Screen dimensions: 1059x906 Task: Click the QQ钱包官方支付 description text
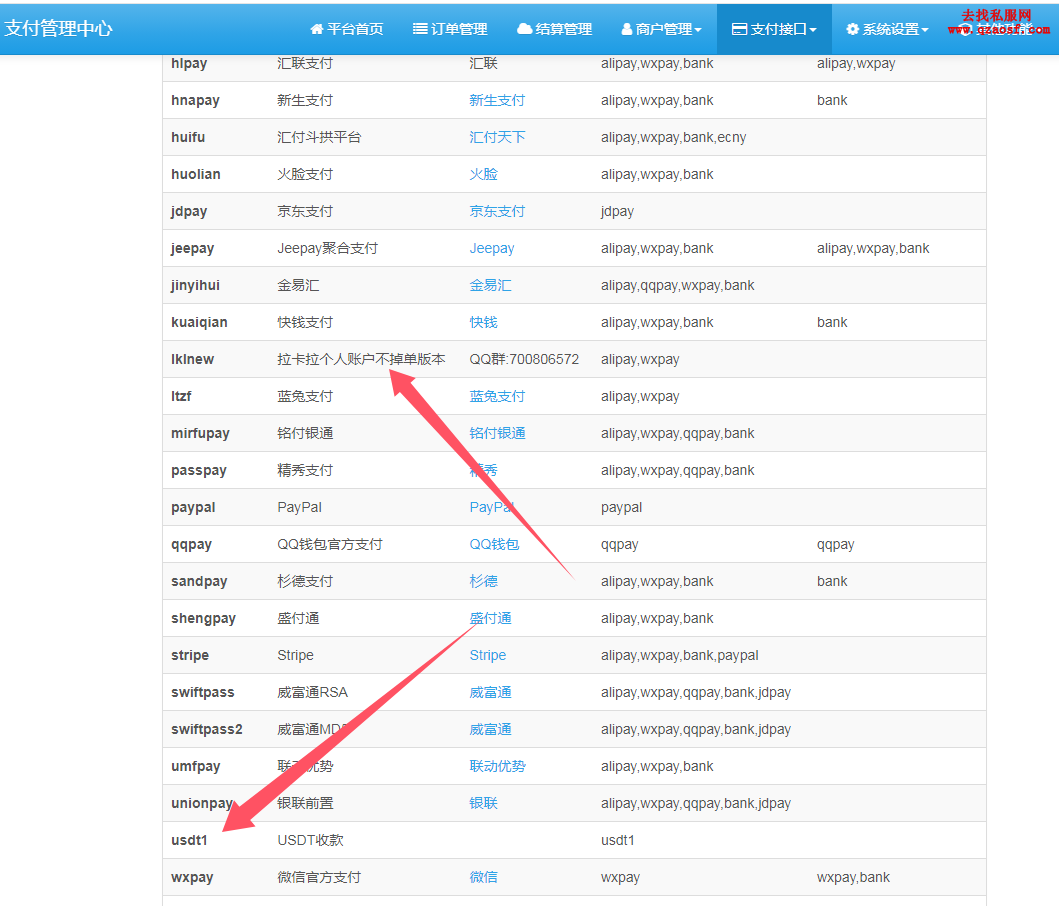[x=330, y=545]
